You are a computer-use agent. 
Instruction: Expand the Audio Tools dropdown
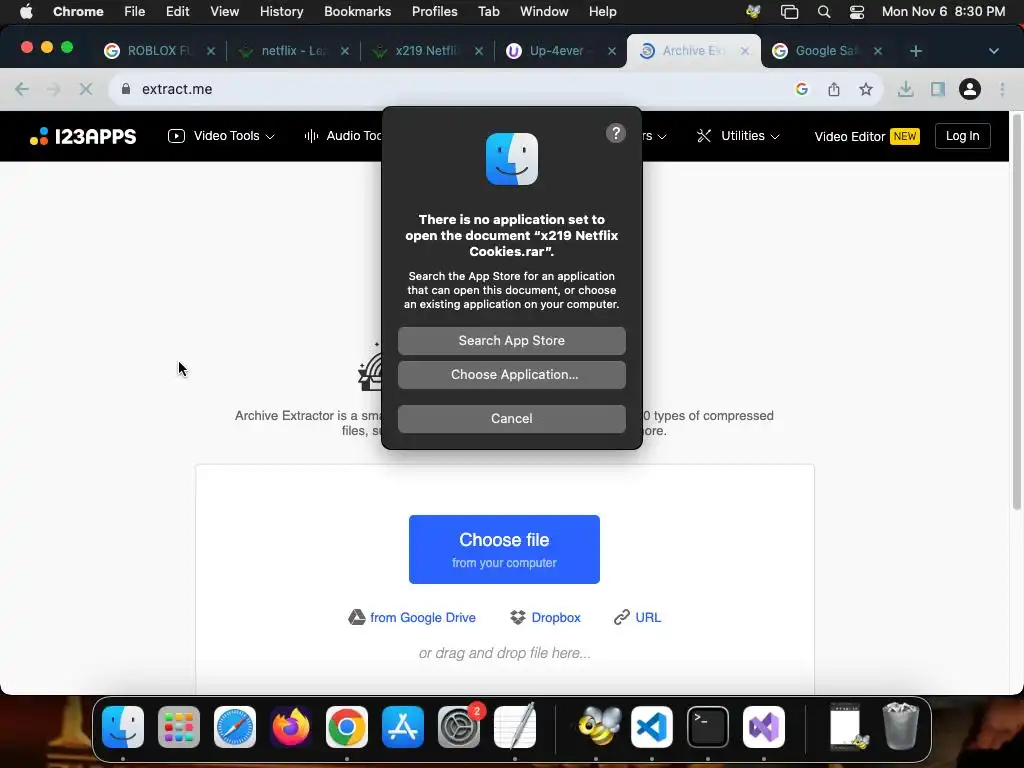click(344, 136)
